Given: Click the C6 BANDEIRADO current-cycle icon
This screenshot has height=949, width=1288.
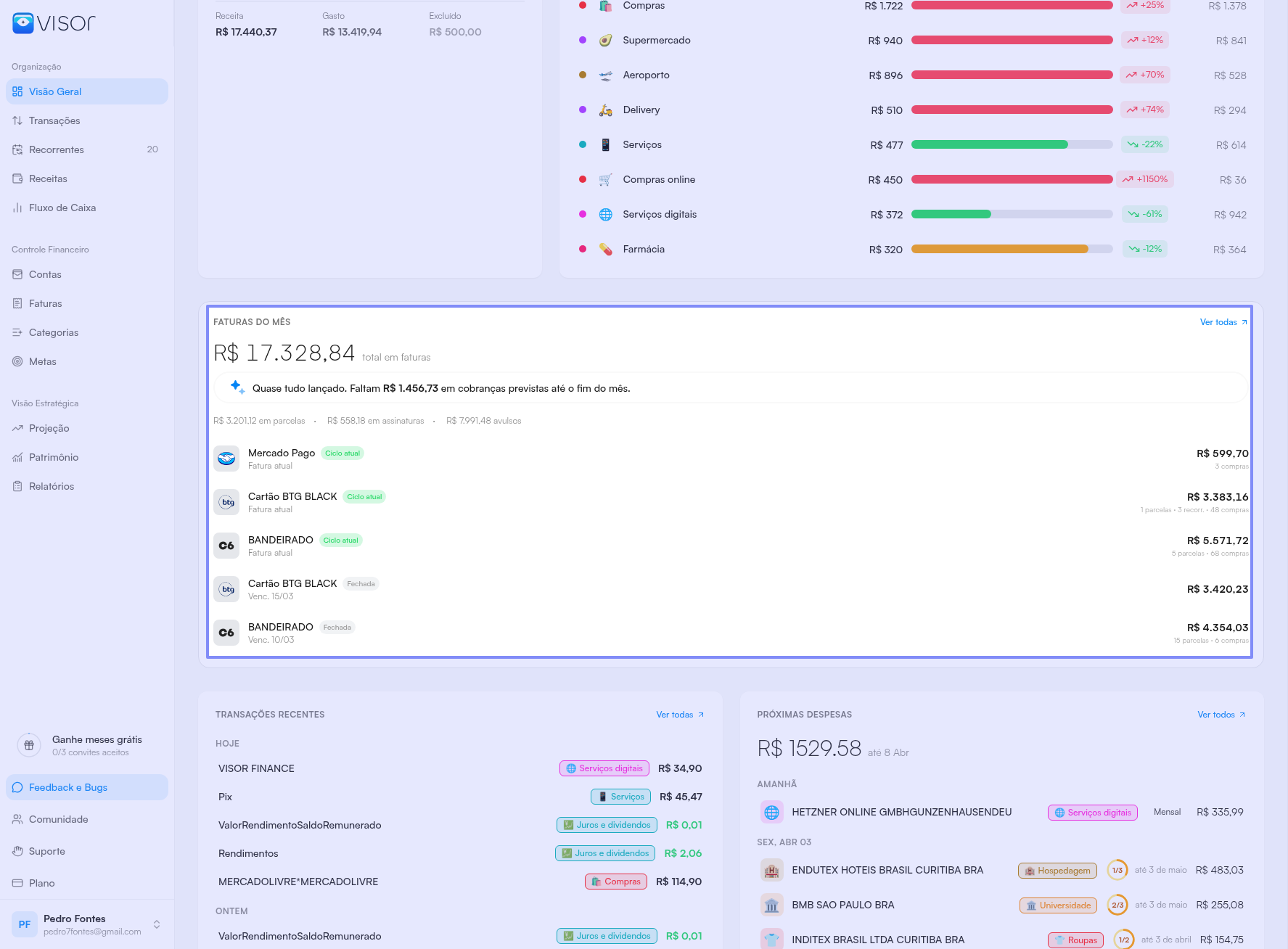Looking at the screenshot, I should click(x=226, y=546).
